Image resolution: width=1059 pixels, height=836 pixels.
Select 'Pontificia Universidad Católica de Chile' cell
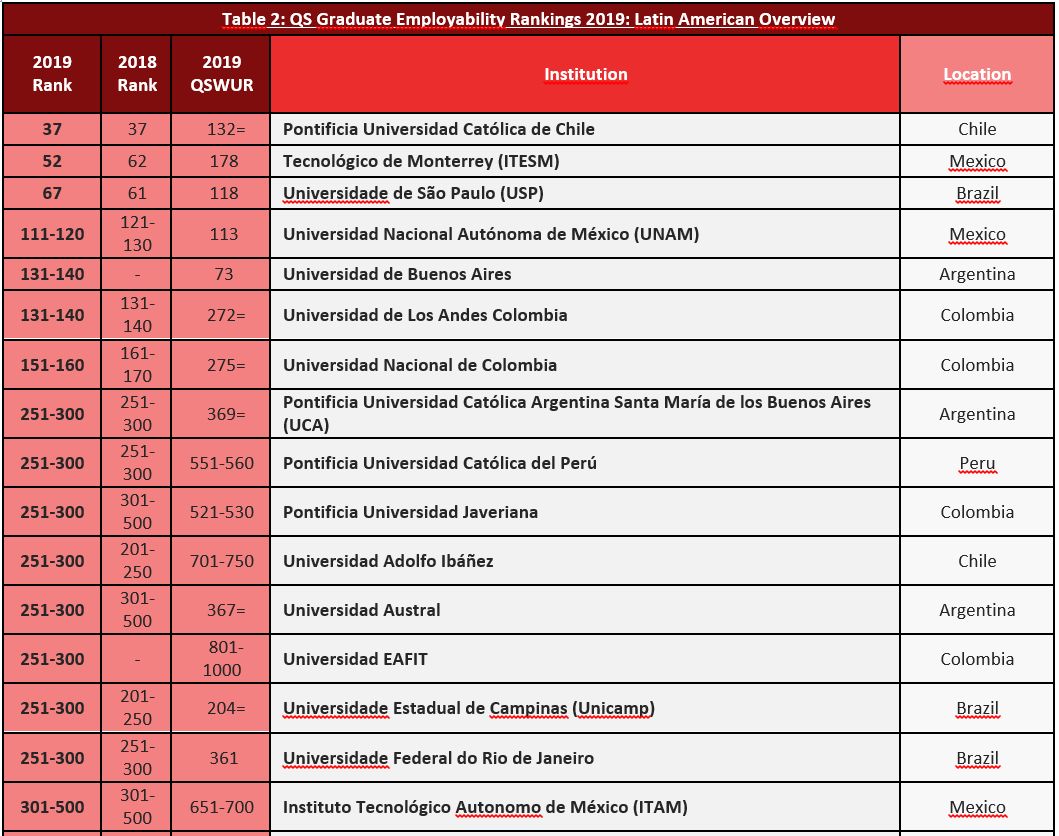tap(585, 129)
